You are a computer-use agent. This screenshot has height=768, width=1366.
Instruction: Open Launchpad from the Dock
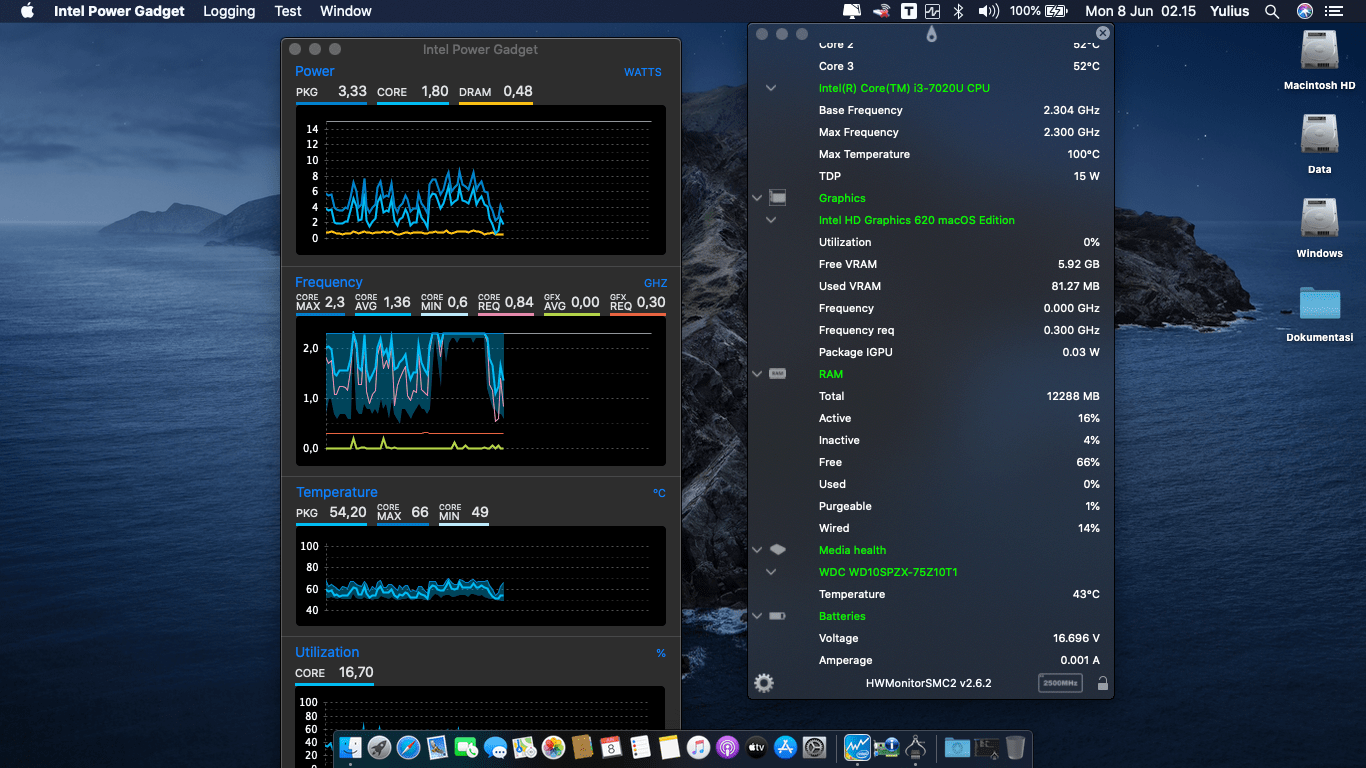(379, 747)
